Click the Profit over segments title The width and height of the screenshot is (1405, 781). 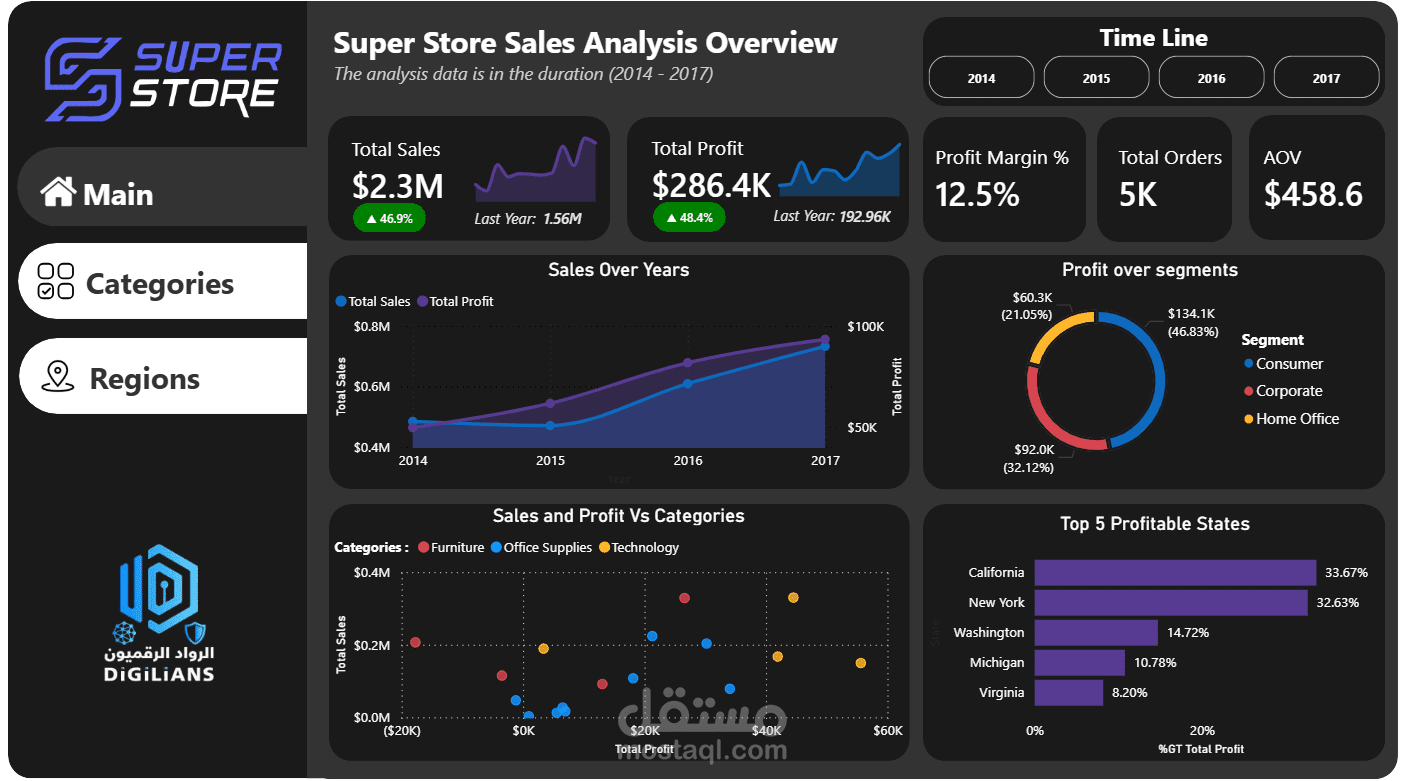[1150, 270]
